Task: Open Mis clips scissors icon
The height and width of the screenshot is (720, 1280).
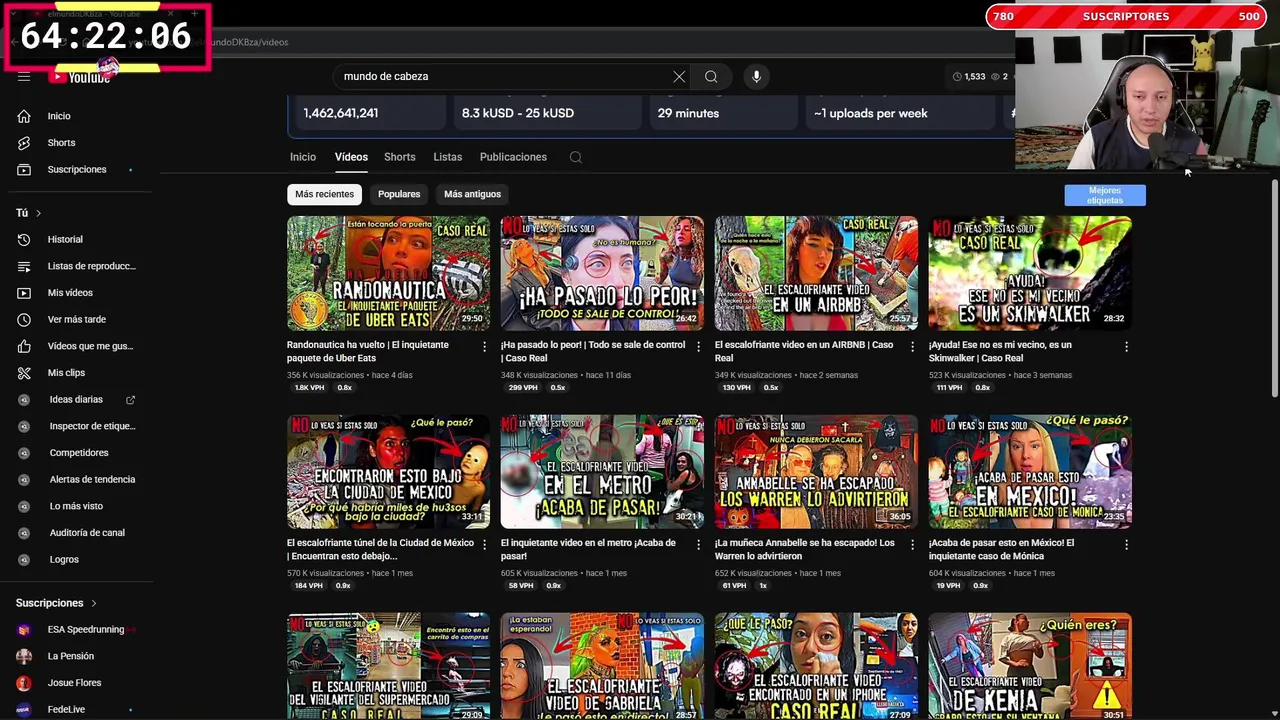Action: [24, 373]
